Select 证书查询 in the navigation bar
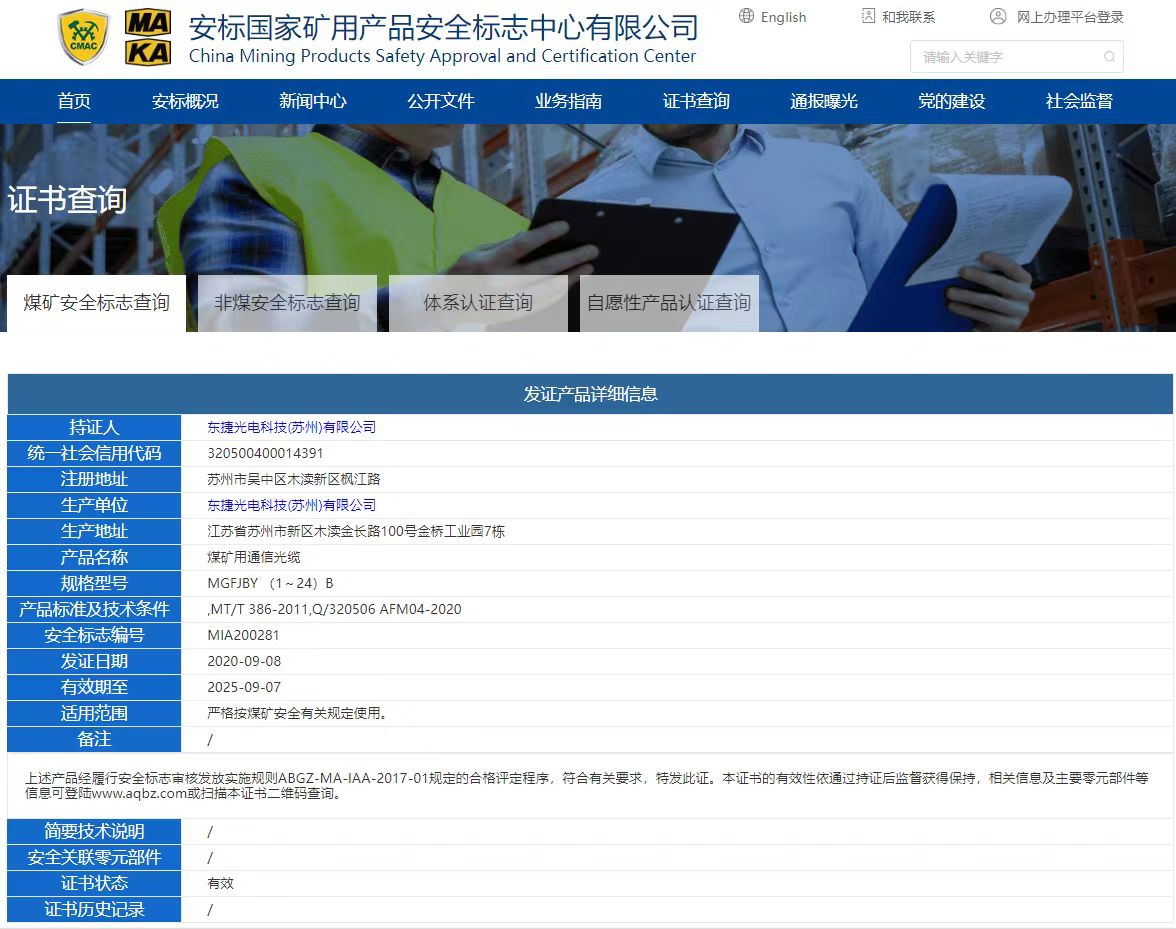The height and width of the screenshot is (929, 1176). click(x=696, y=101)
